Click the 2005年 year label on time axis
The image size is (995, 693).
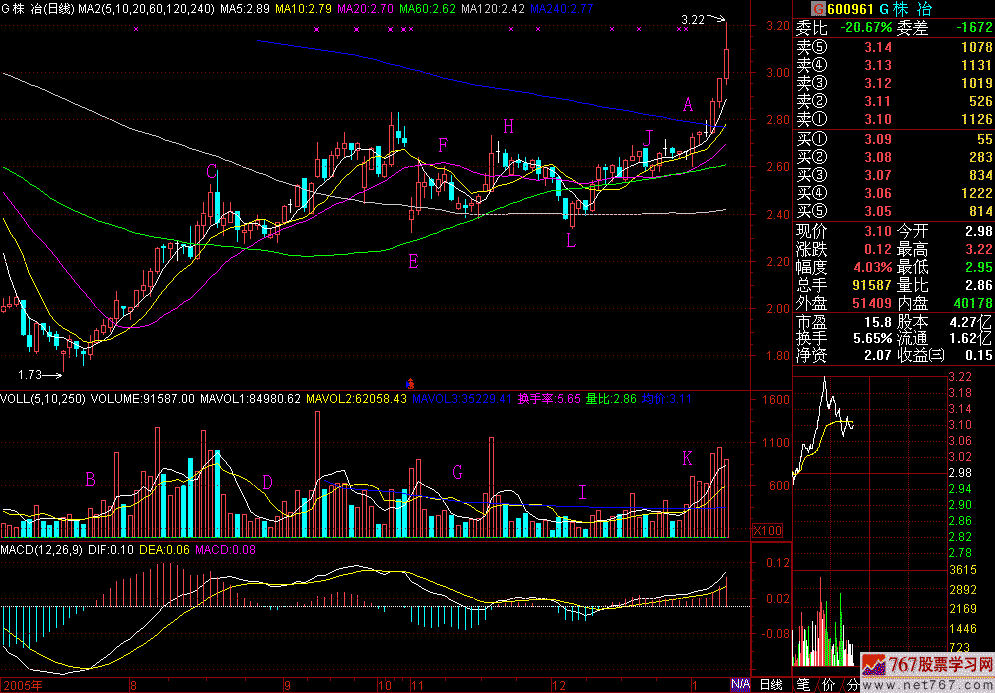(x=22, y=685)
